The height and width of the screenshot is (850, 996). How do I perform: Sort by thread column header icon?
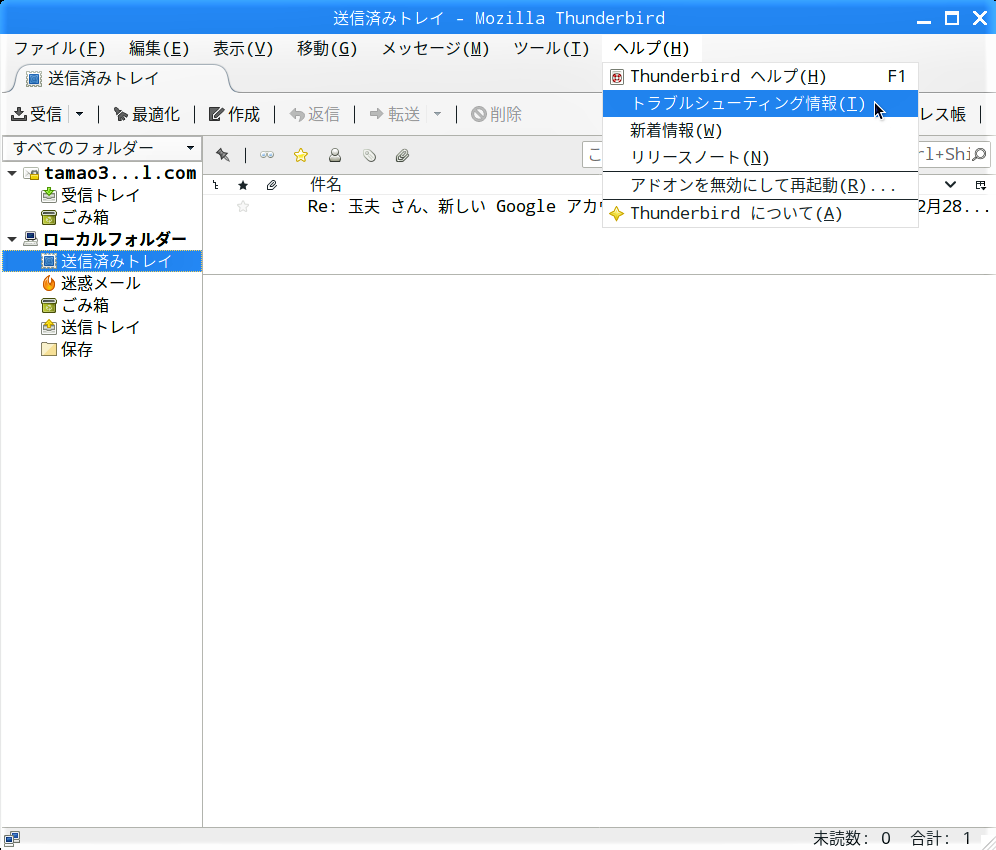(x=216, y=185)
